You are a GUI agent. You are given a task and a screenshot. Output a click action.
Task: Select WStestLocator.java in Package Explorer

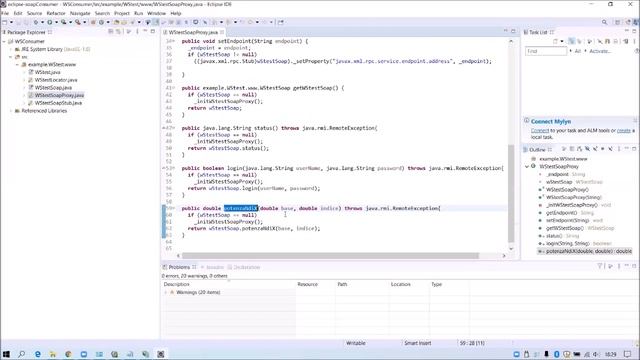pyautogui.click(x=56, y=80)
